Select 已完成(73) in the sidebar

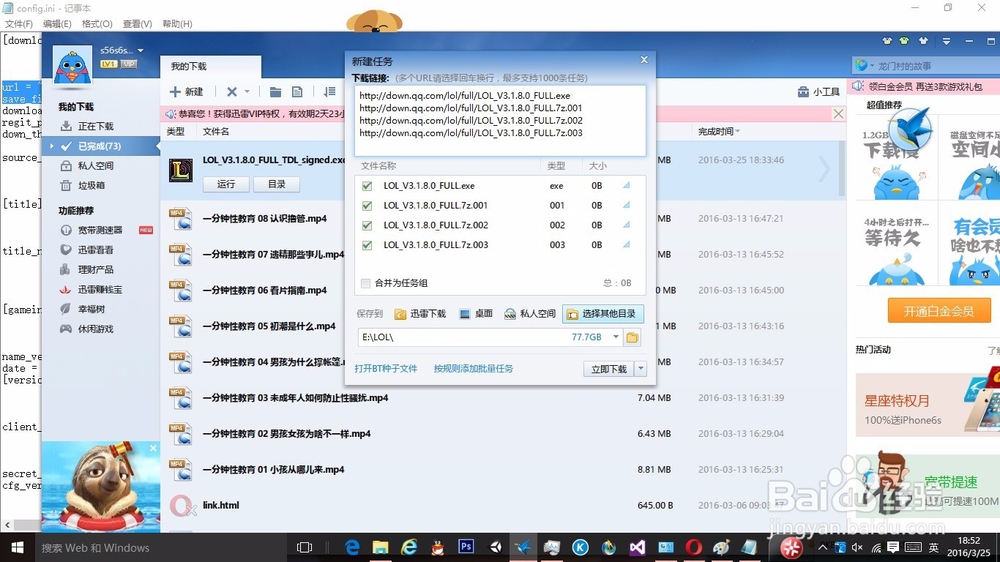(99, 146)
